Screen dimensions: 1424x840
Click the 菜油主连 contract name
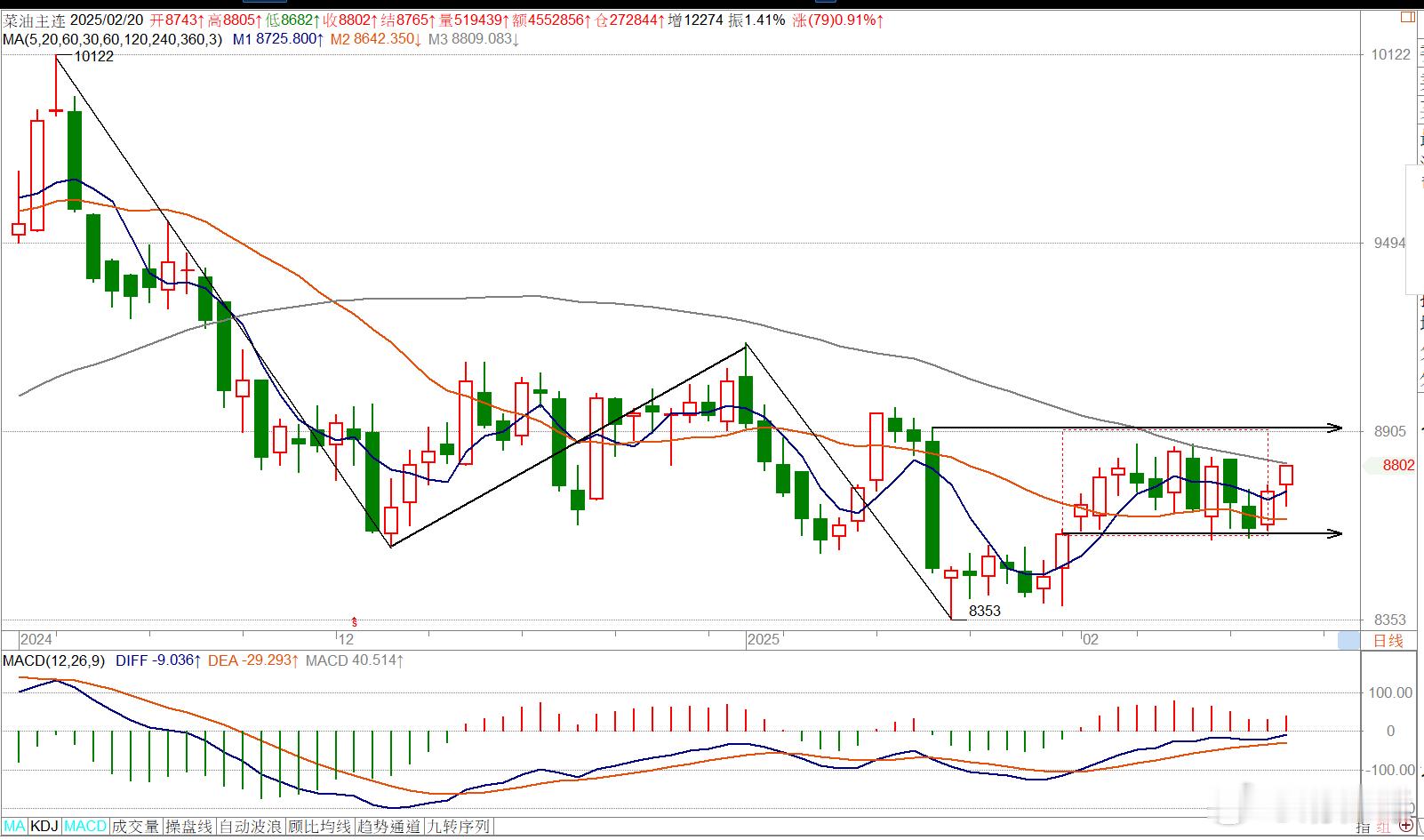[34, 20]
